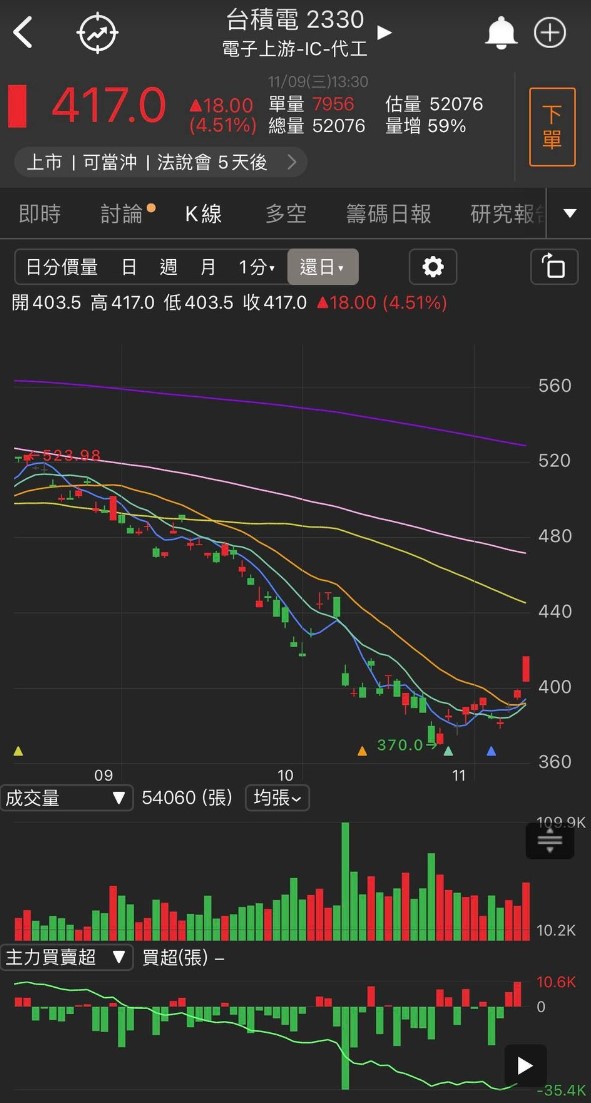The width and height of the screenshot is (591, 1103).
Task: Open the 還日 adjustment dropdown
Action: pos(323,267)
